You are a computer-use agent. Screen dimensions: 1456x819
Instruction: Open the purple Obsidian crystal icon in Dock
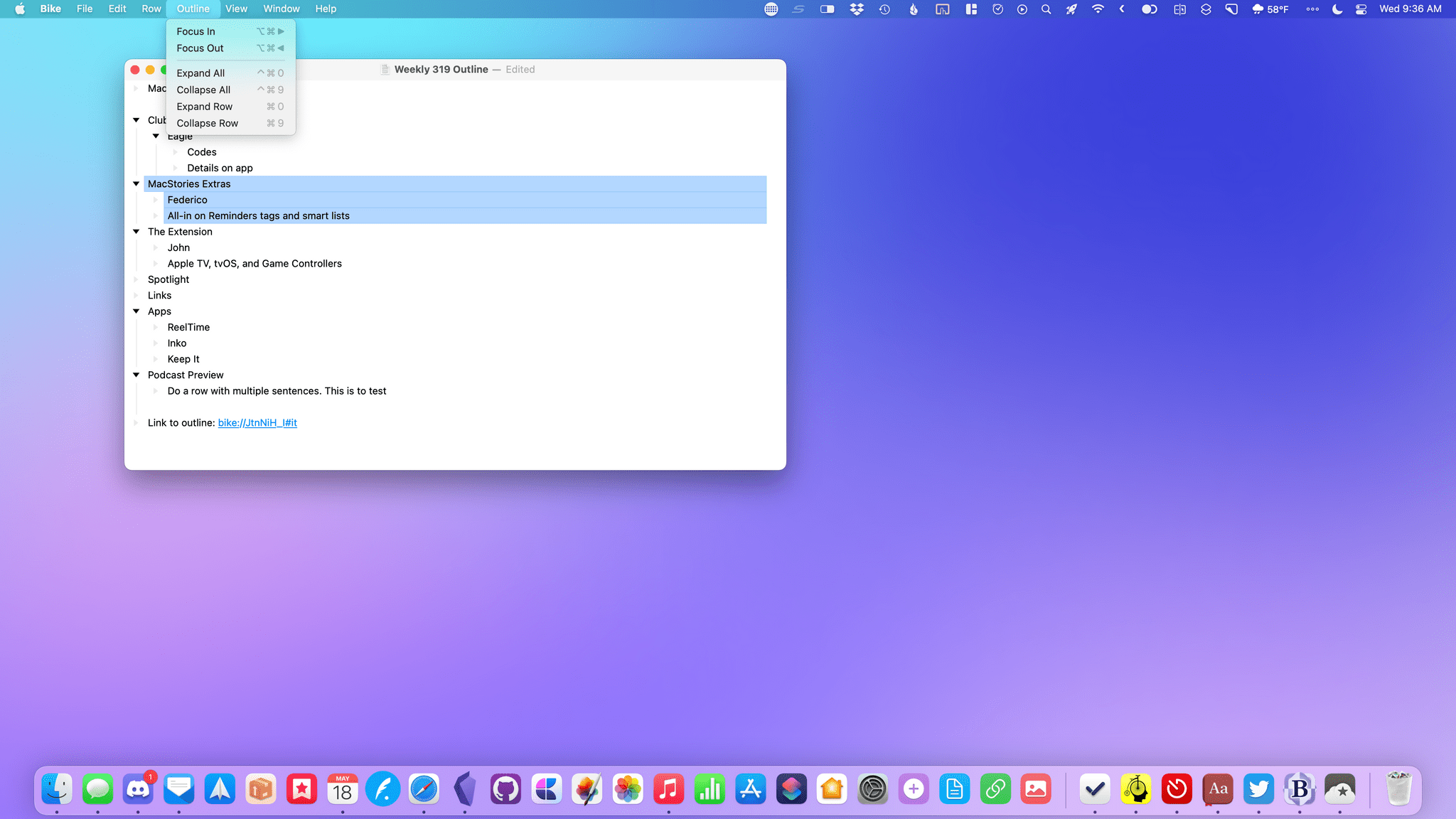point(465,789)
